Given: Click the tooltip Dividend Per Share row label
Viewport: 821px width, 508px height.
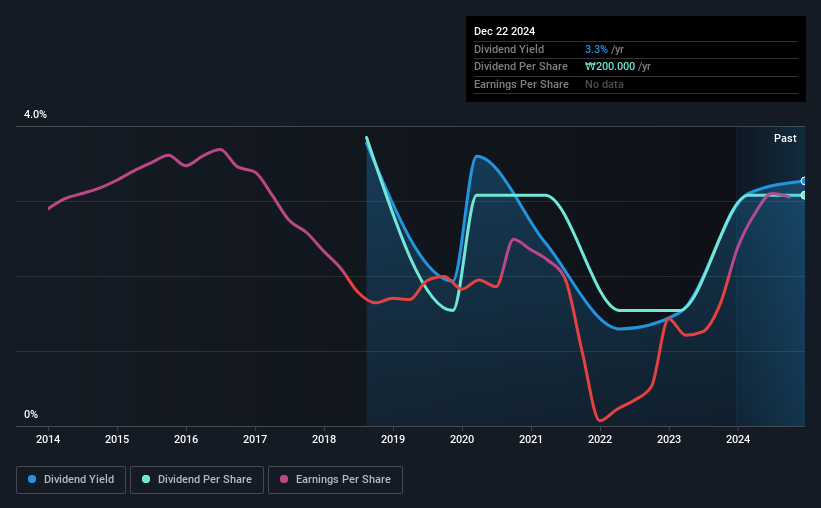Looking at the screenshot, I should (520, 67).
